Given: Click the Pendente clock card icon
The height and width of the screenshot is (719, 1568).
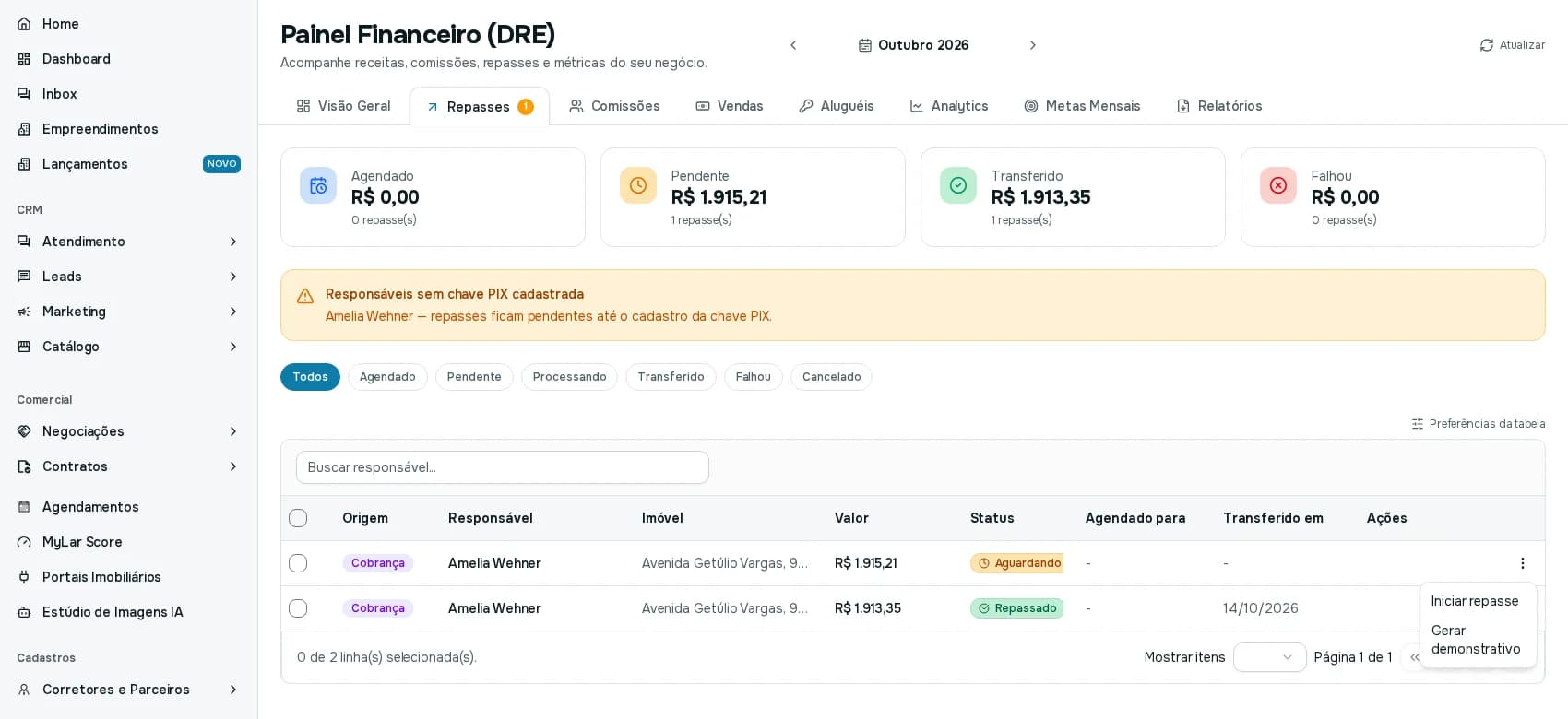Looking at the screenshot, I should point(638,185).
